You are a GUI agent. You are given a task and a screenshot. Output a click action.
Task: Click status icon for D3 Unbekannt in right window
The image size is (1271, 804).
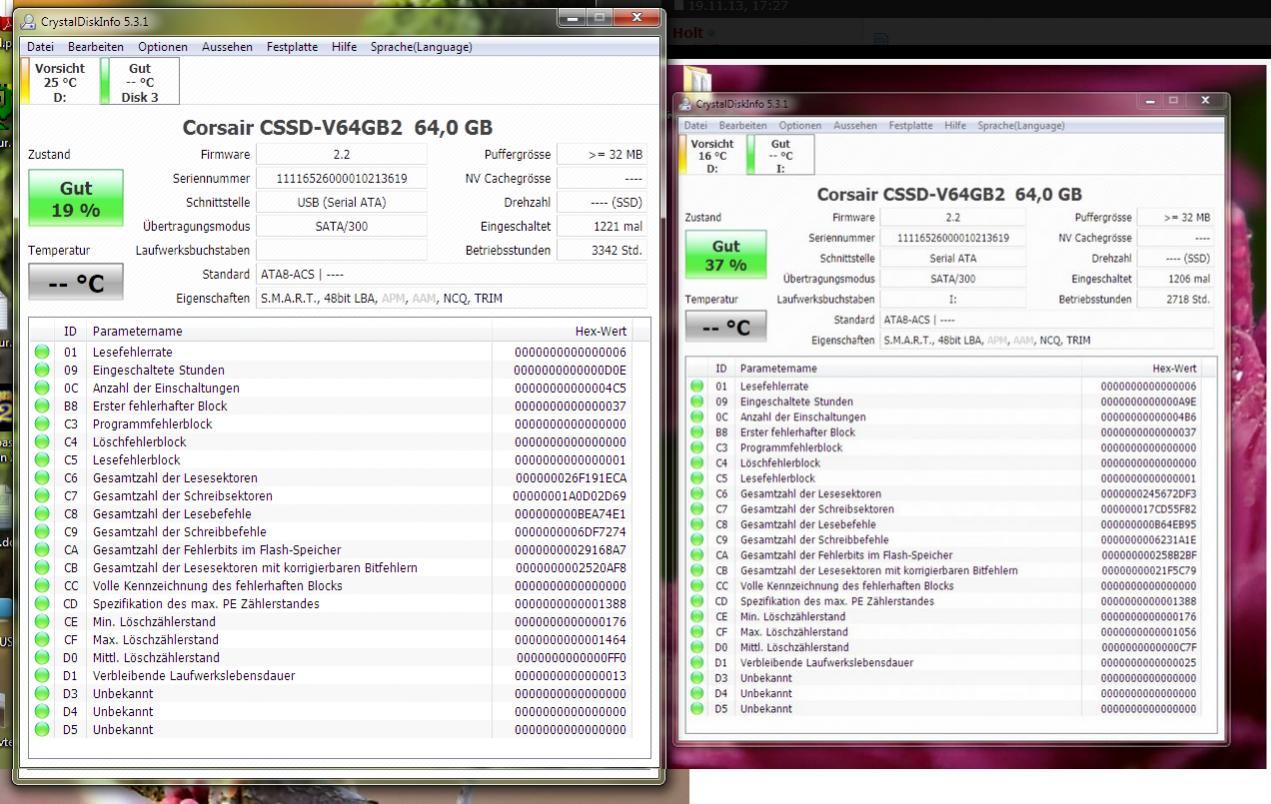coord(697,678)
